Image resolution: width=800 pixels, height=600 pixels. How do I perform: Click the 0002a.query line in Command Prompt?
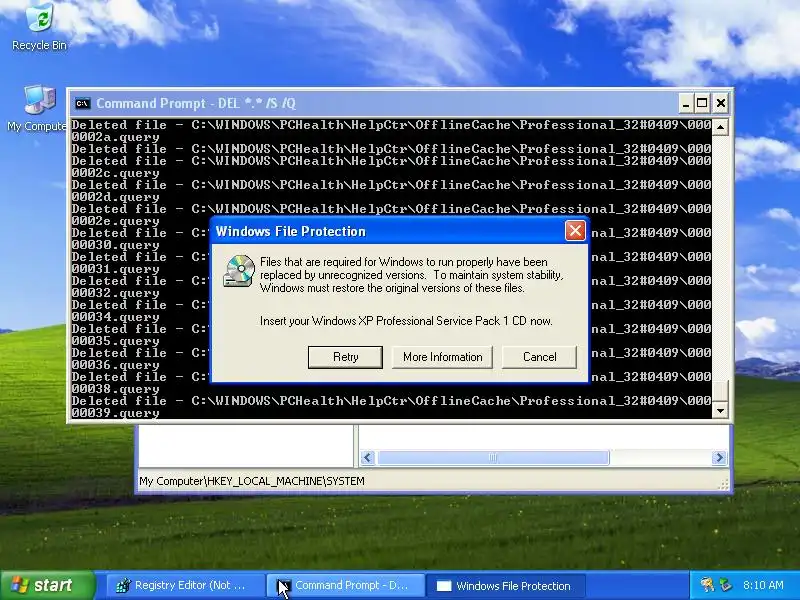tap(115, 137)
